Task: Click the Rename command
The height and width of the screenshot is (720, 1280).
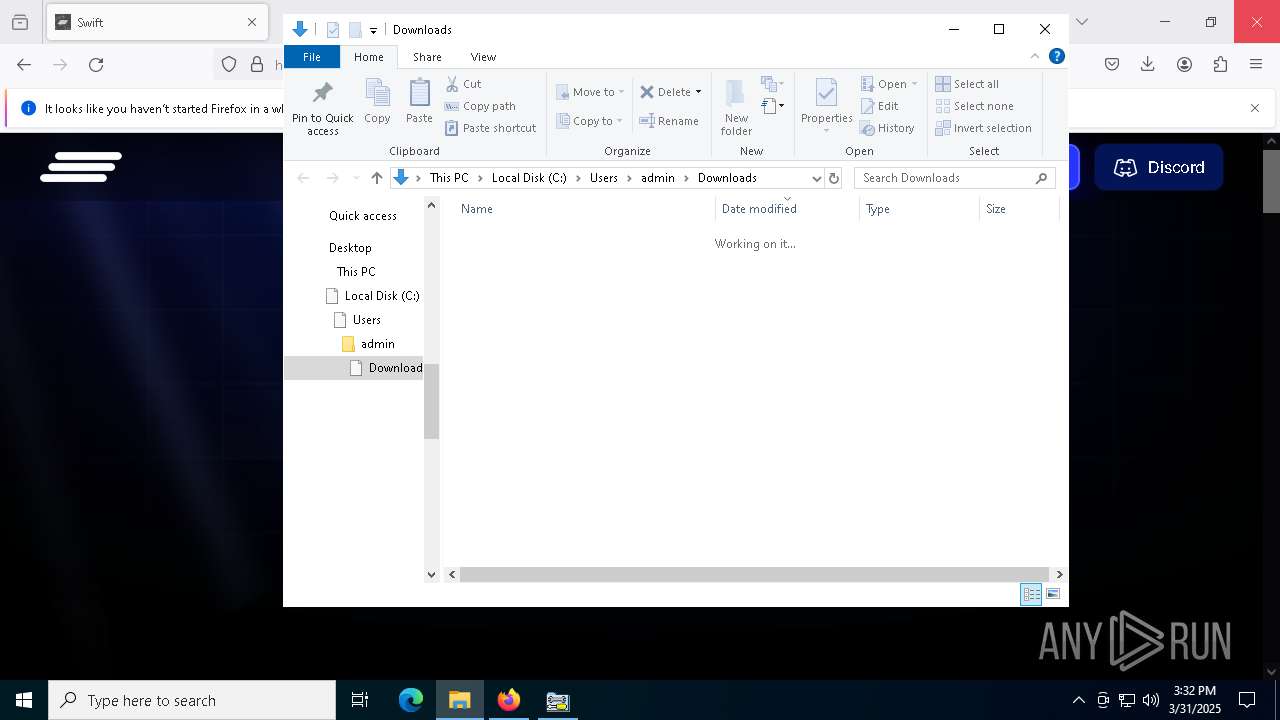Action: (x=669, y=121)
